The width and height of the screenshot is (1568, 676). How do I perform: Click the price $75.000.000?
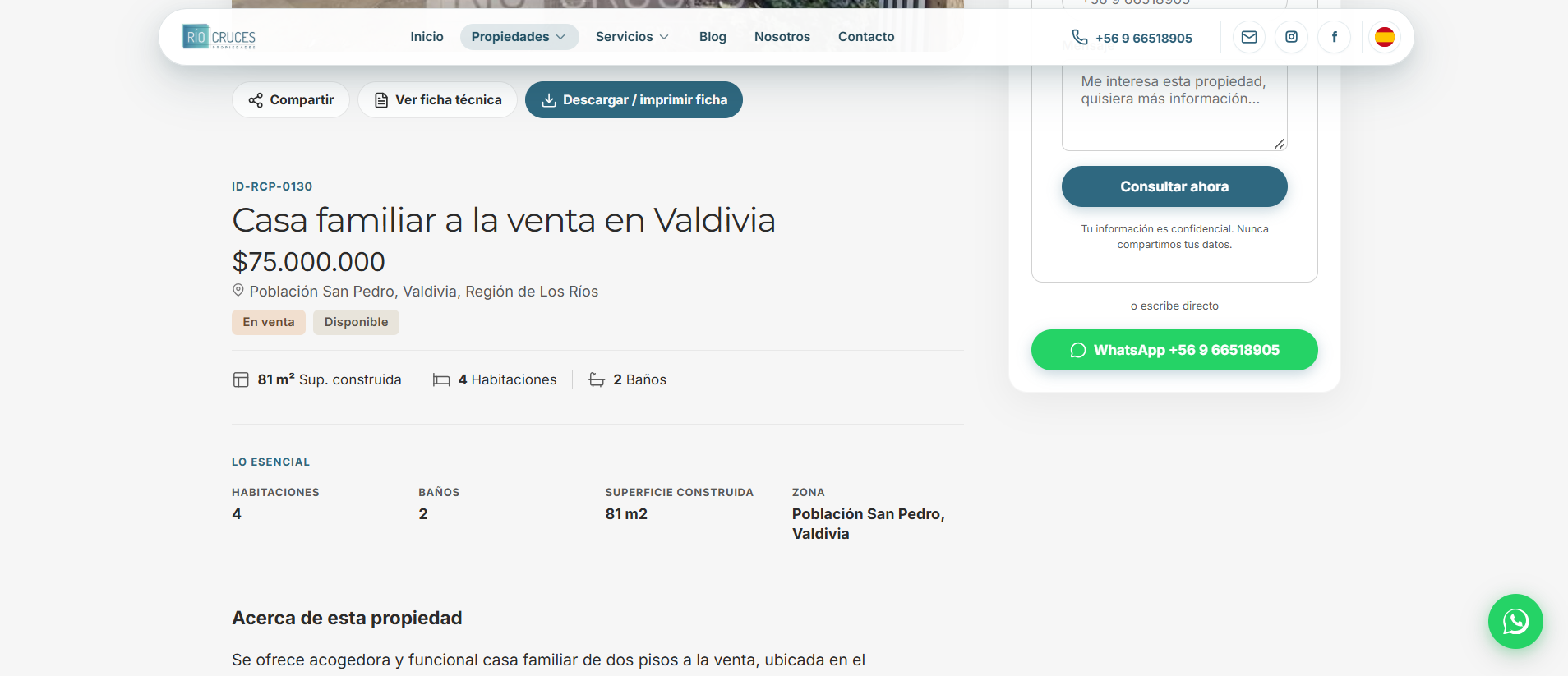point(309,261)
